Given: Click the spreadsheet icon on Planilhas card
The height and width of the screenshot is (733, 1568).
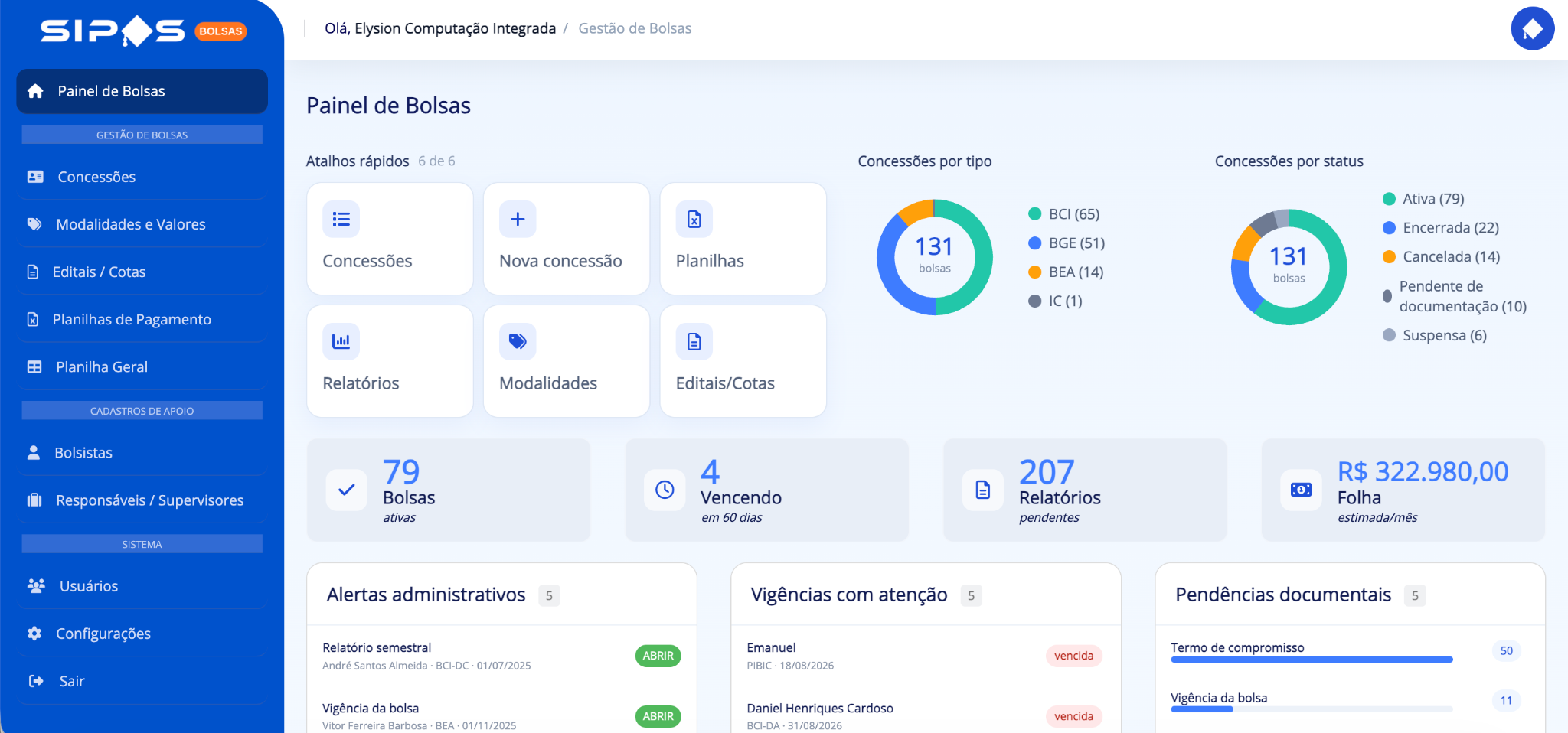Looking at the screenshot, I should (x=694, y=220).
